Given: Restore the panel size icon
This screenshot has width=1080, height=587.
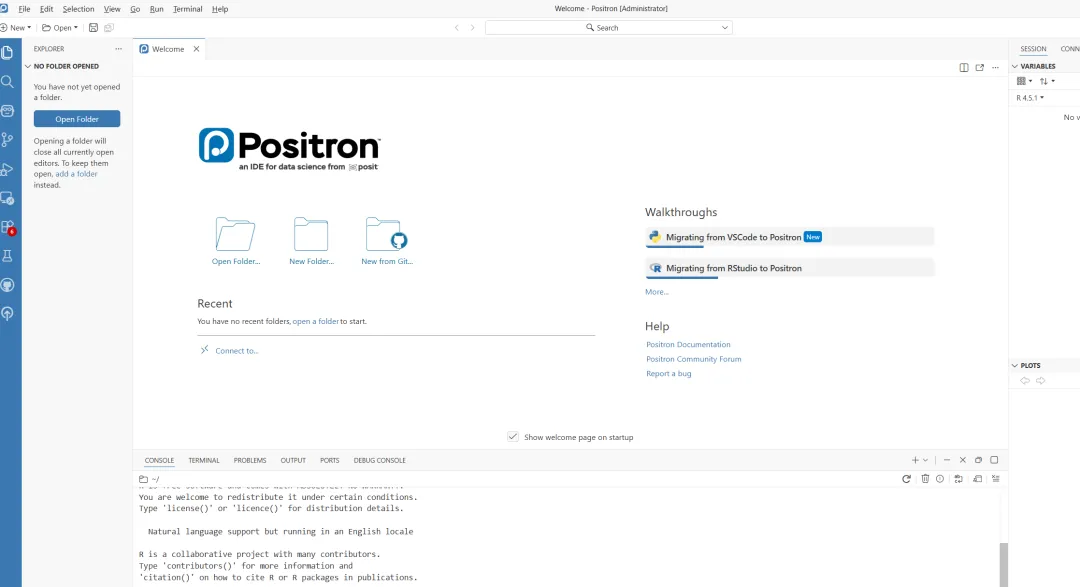Looking at the screenshot, I should click(978, 460).
